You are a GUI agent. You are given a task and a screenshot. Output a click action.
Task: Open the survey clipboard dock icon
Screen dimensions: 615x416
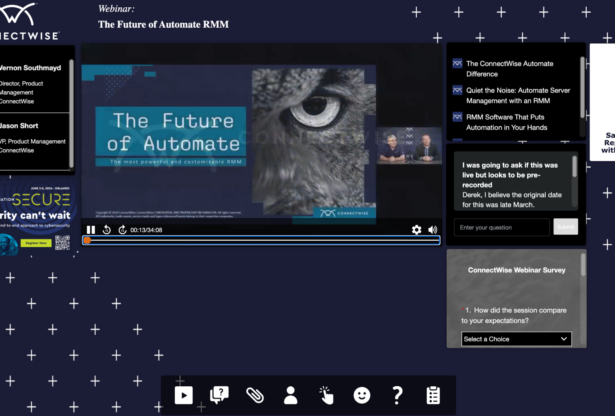click(433, 395)
